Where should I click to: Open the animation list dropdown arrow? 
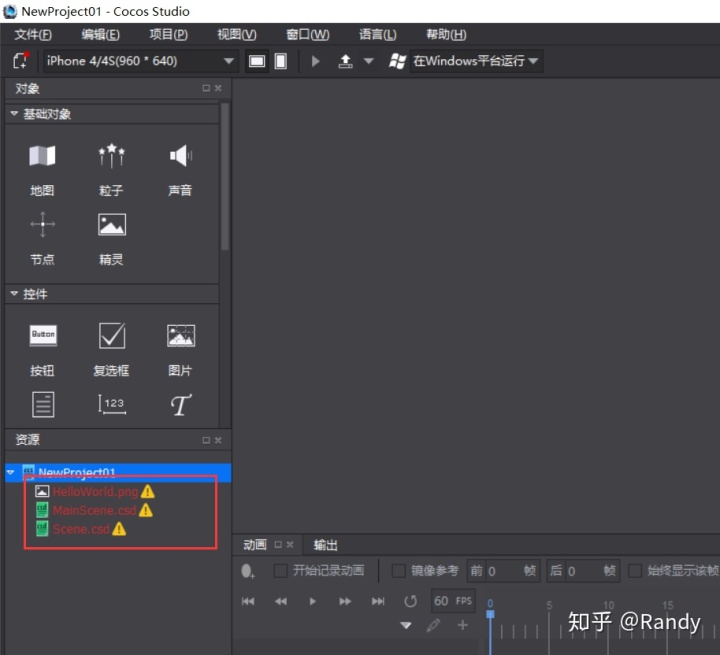(x=405, y=625)
